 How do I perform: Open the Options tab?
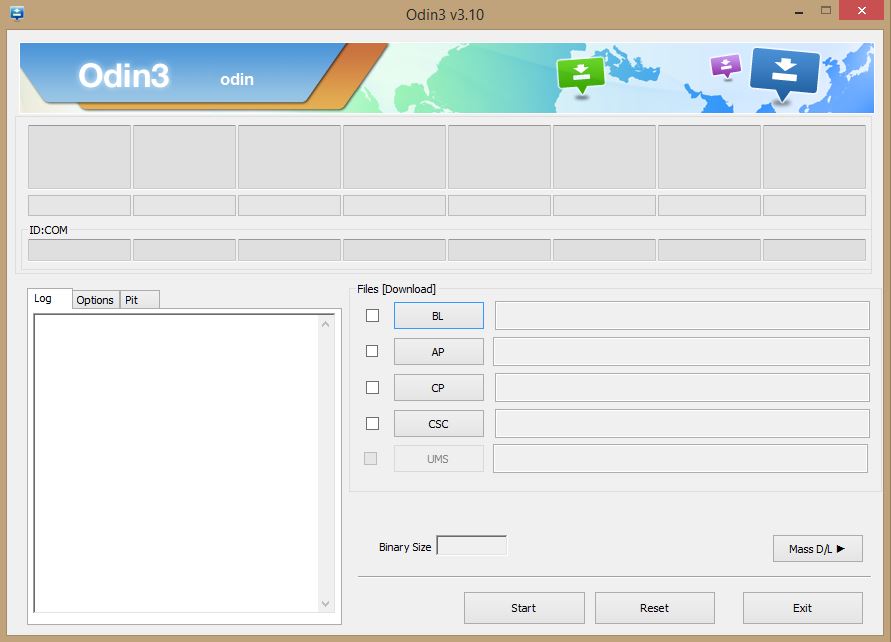point(95,300)
